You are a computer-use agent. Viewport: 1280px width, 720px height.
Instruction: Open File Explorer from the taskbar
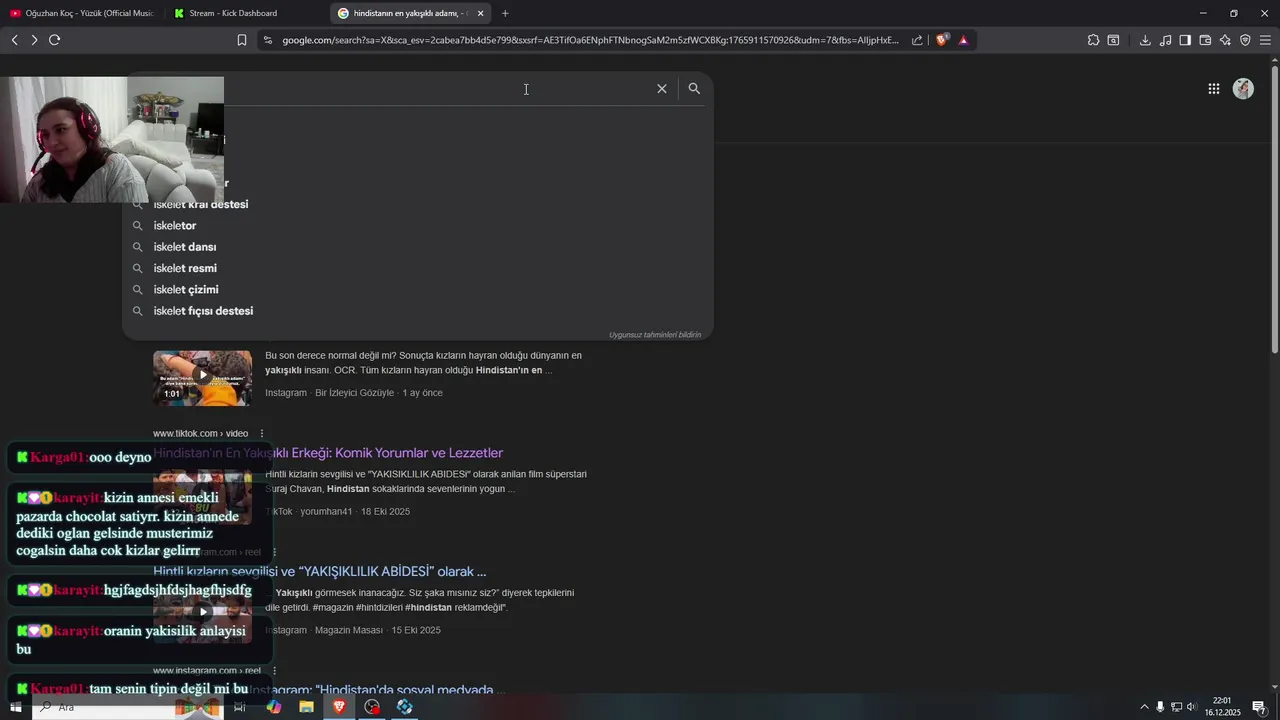pyautogui.click(x=306, y=707)
